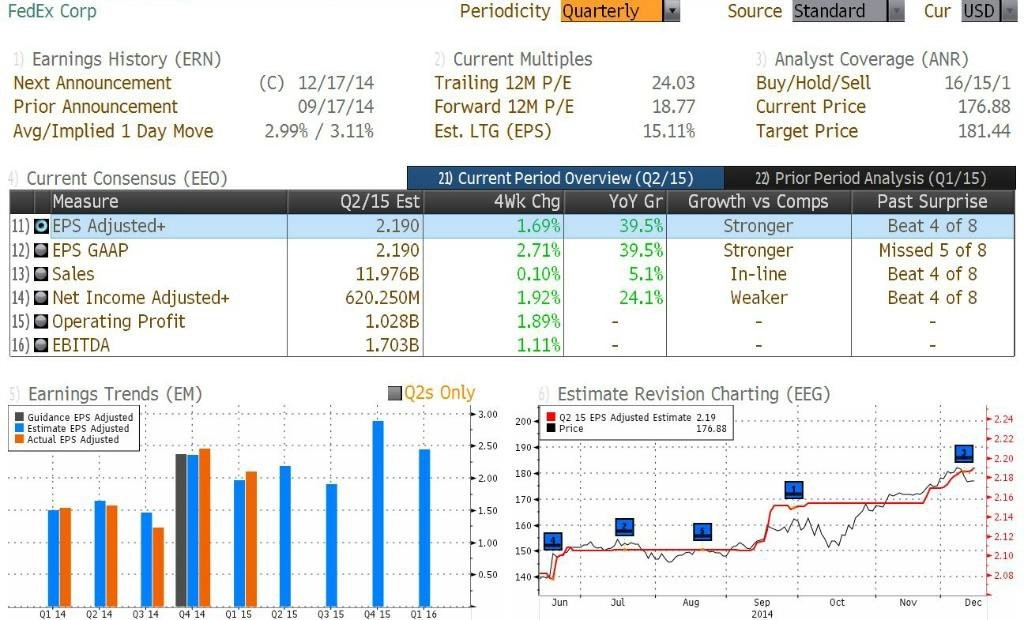The image size is (1024, 620).
Task: Click the Sales estimate value 11.976B
Action: [387, 274]
